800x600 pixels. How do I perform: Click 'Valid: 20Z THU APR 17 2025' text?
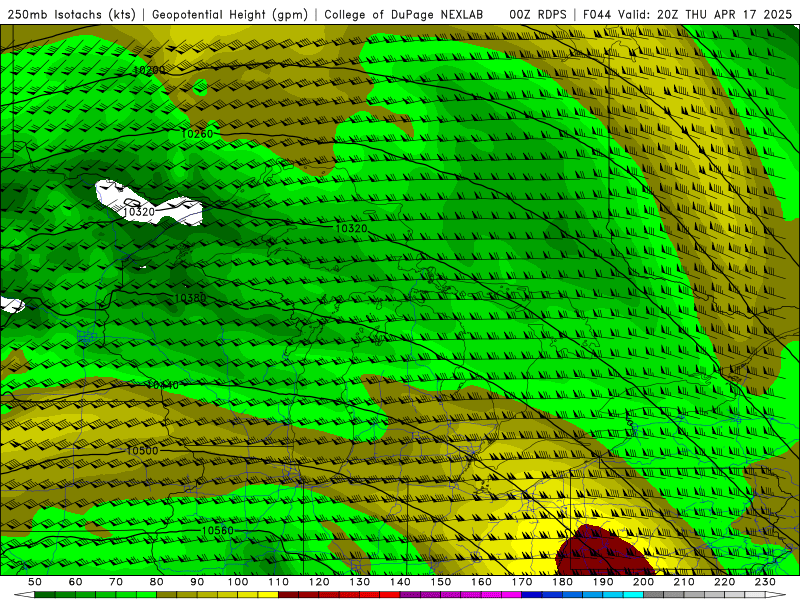pyautogui.click(x=705, y=15)
